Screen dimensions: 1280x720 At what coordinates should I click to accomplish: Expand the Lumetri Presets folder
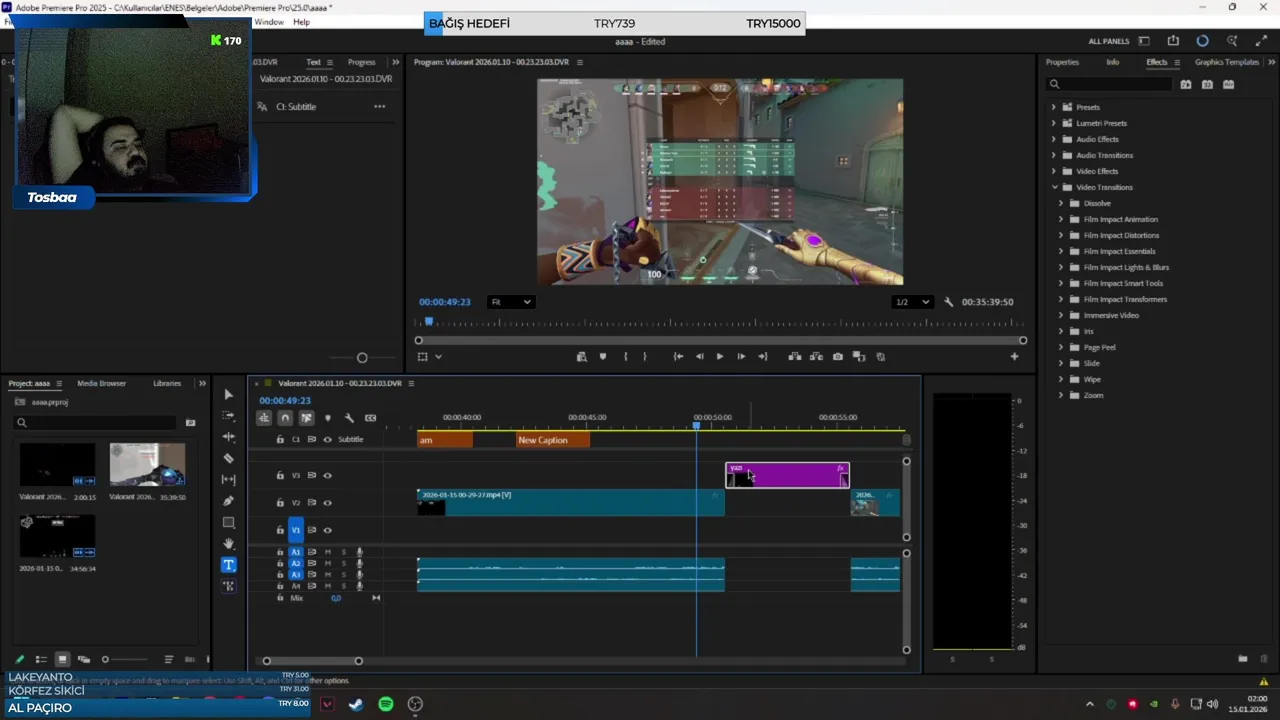1053,123
